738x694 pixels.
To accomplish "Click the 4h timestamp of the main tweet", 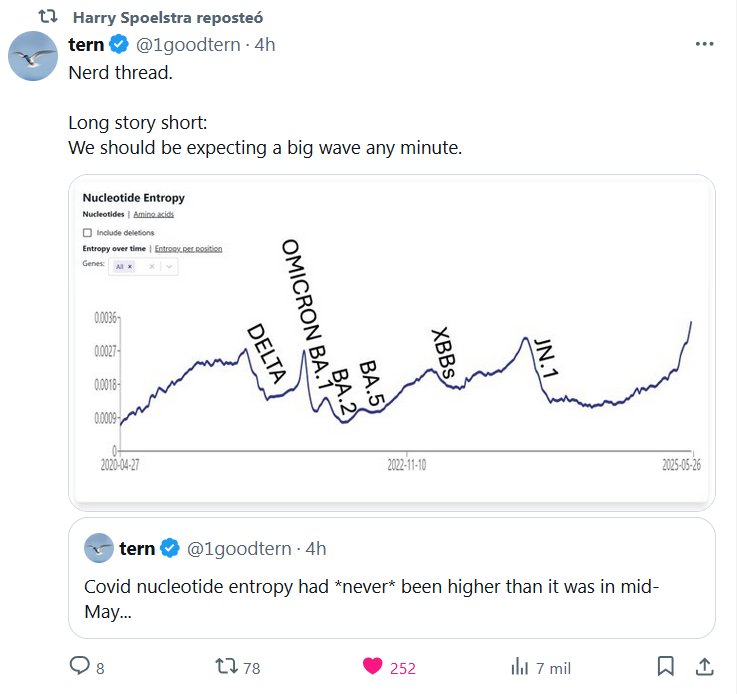I will coord(265,44).
